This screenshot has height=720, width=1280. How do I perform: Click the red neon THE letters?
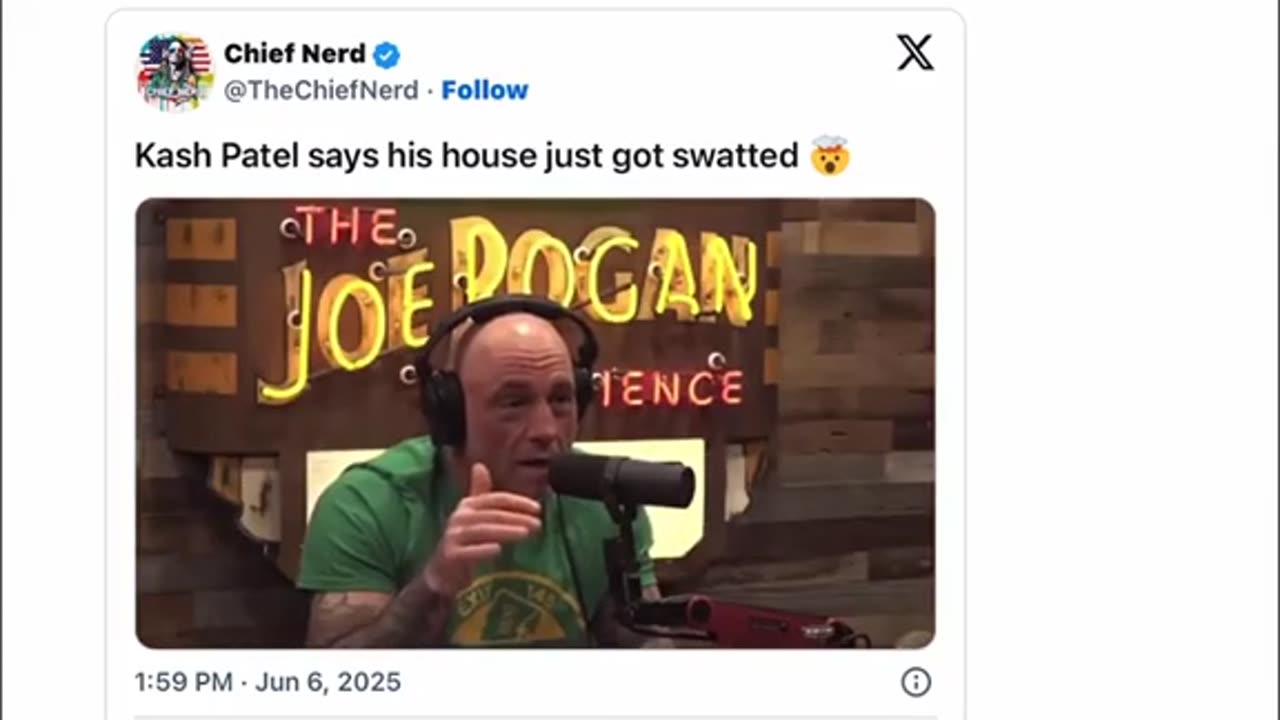[x=345, y=227]
